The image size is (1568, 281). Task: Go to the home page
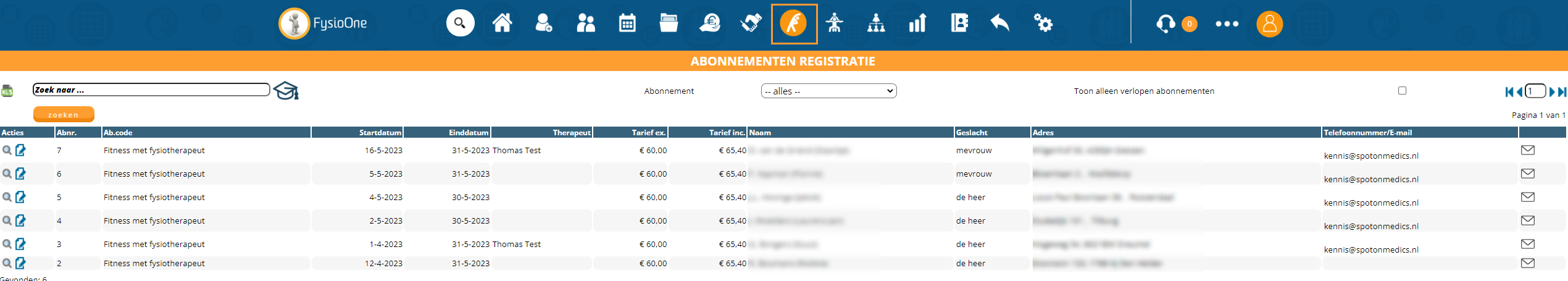502,23
